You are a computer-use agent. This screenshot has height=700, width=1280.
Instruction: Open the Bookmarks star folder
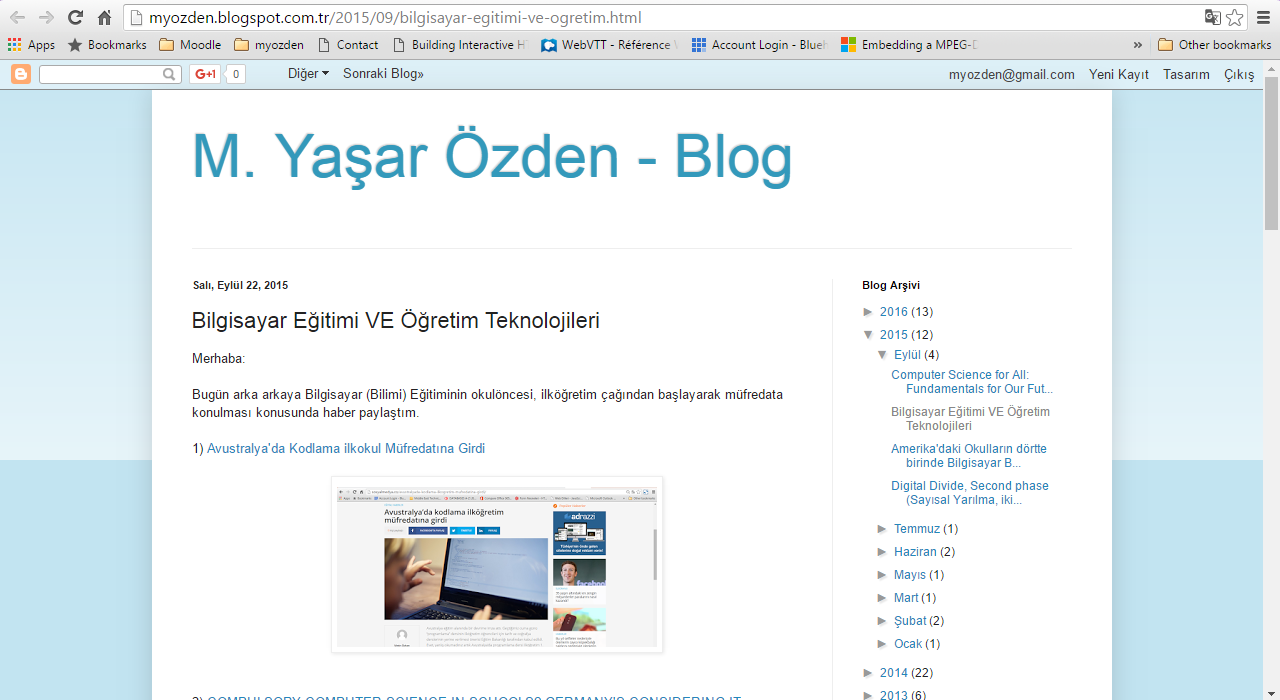coord(107,44)
